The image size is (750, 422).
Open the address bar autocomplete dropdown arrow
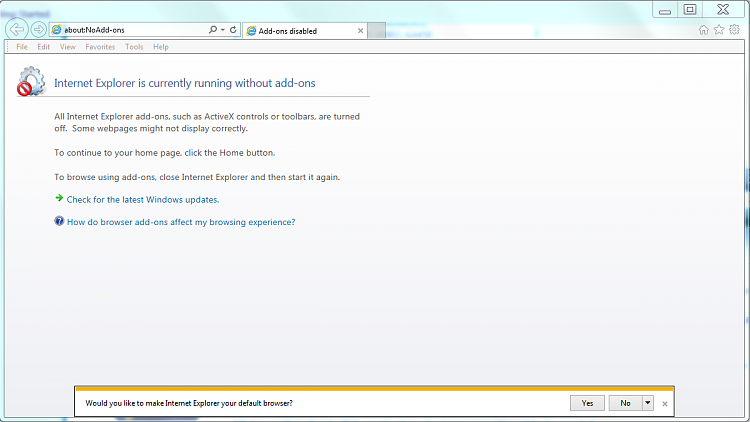tap(223, 30)
